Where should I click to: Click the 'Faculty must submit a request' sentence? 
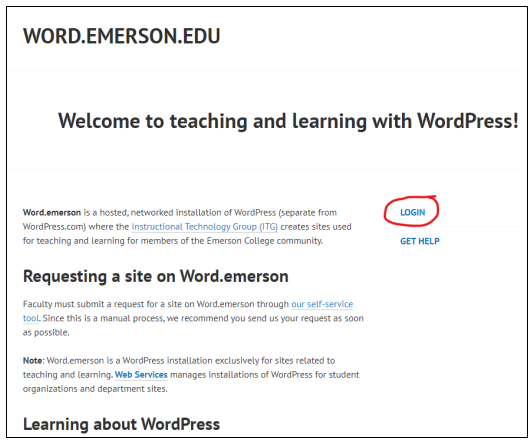pos(84,304)
